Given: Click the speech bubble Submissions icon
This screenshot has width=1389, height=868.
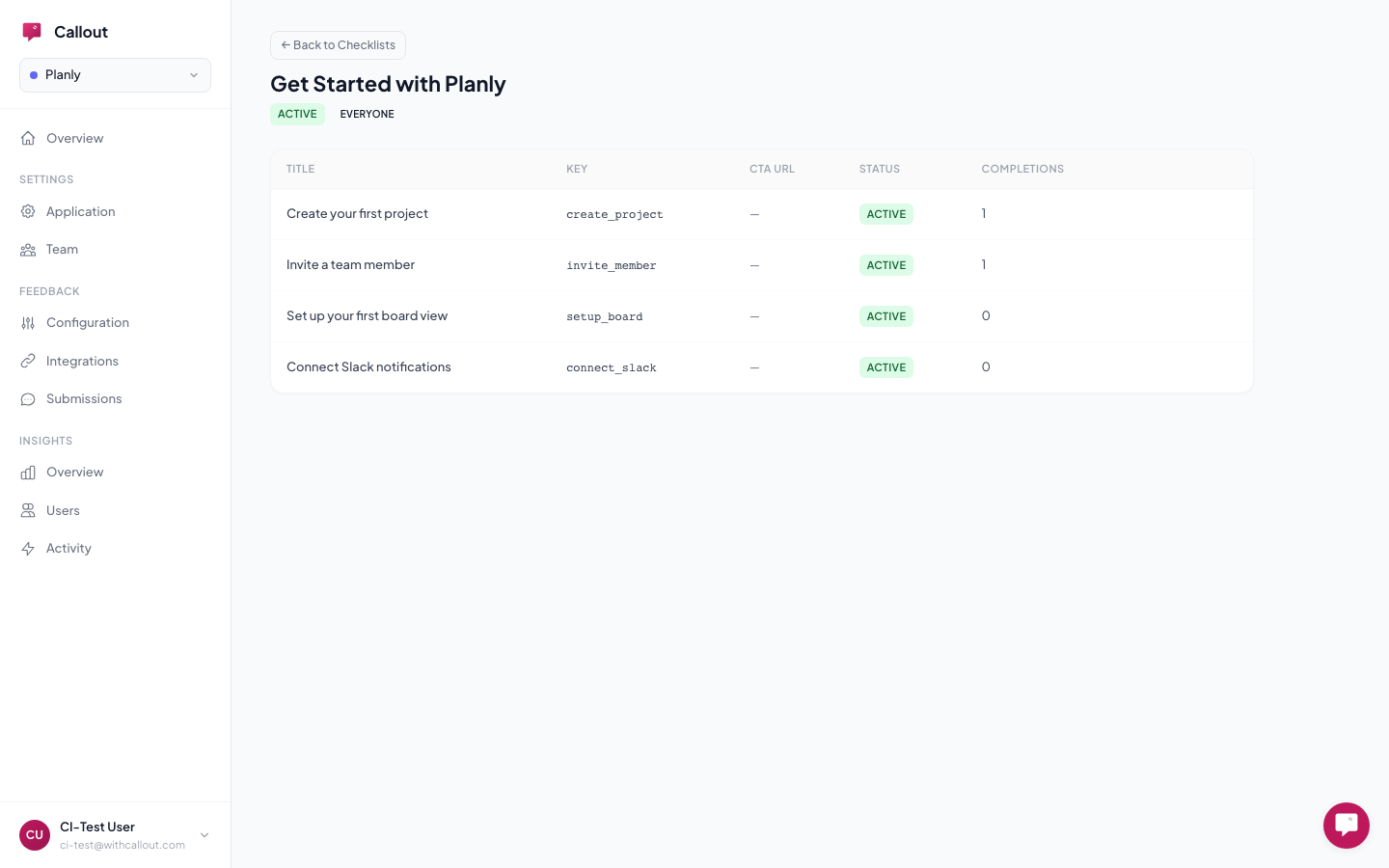Looking at the screenshot, I should coord(28,399).
